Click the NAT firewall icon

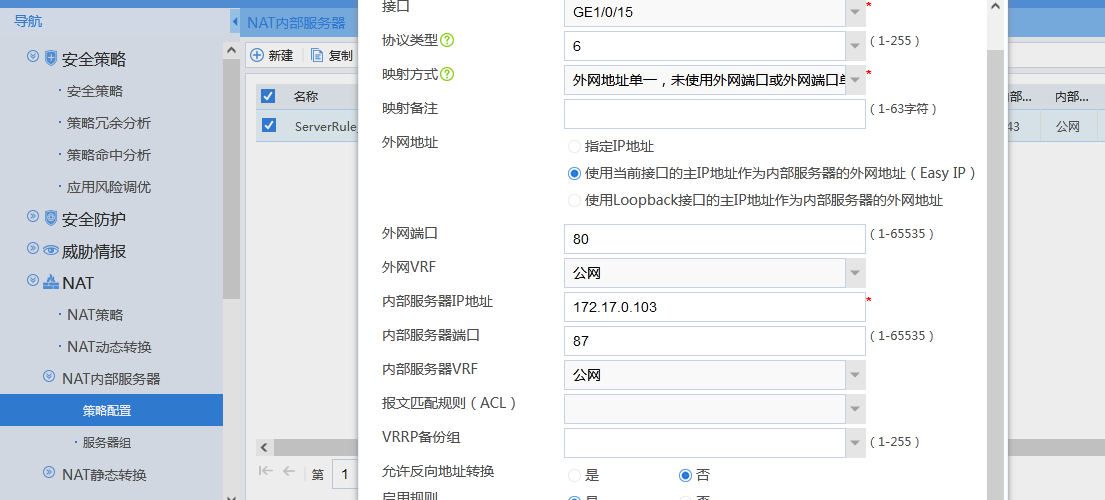tap(51, 282)
